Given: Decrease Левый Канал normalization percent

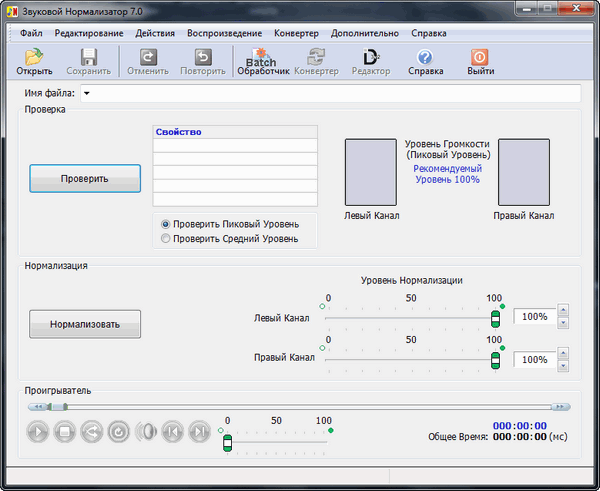Looking at the screenshot, I should point(563,323).
